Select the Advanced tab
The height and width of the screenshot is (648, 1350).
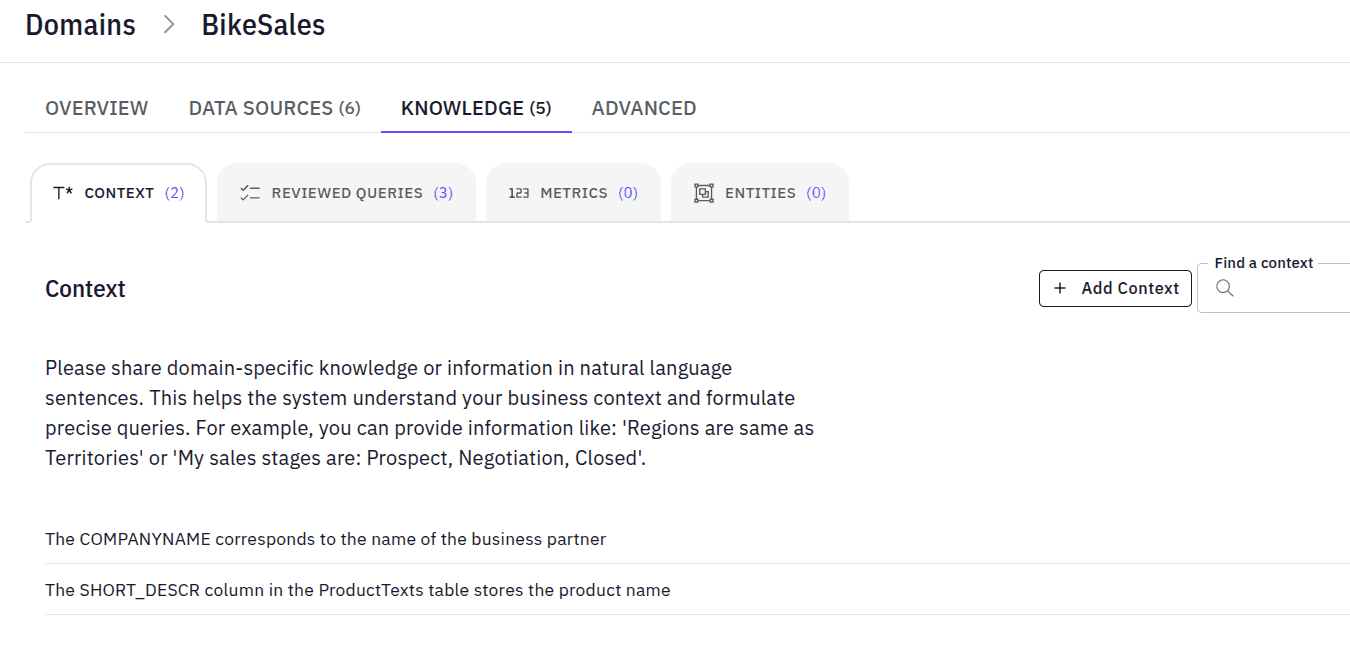click(x=644, y=107)
